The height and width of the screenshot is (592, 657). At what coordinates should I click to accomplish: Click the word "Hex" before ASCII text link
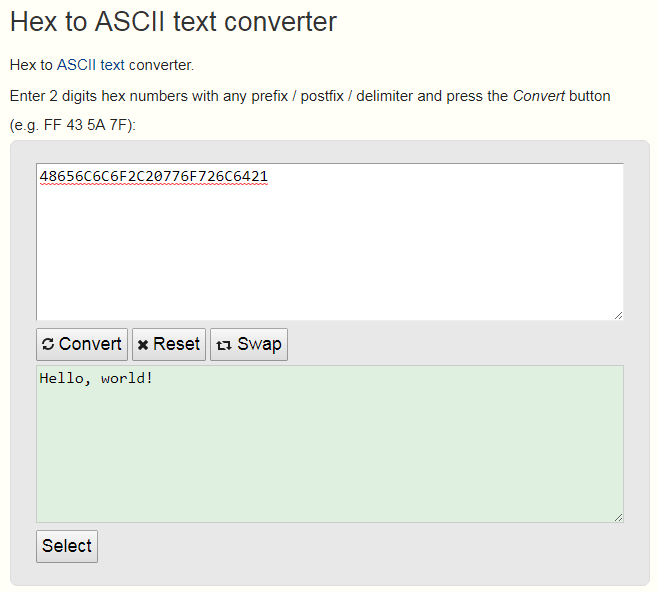(23, 65)
